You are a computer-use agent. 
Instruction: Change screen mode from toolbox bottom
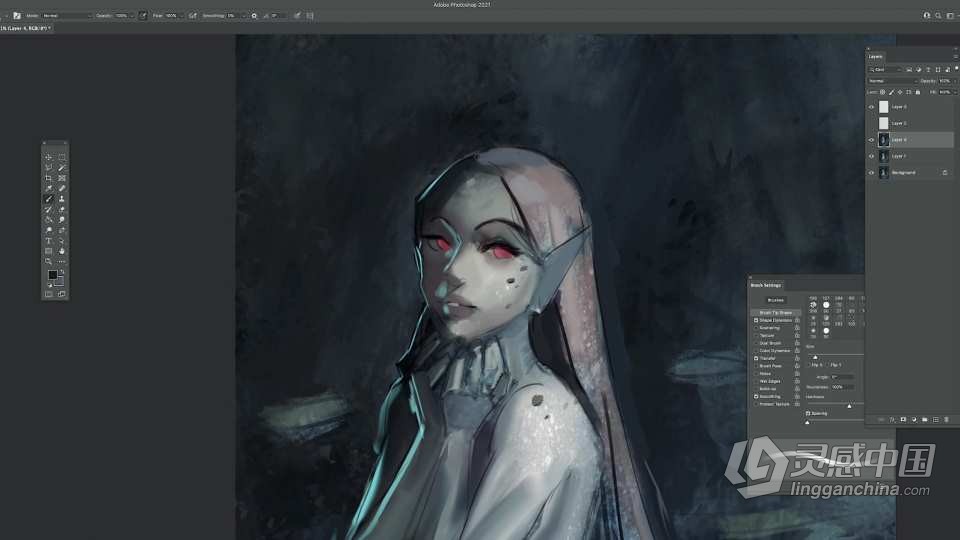point(61,293)
